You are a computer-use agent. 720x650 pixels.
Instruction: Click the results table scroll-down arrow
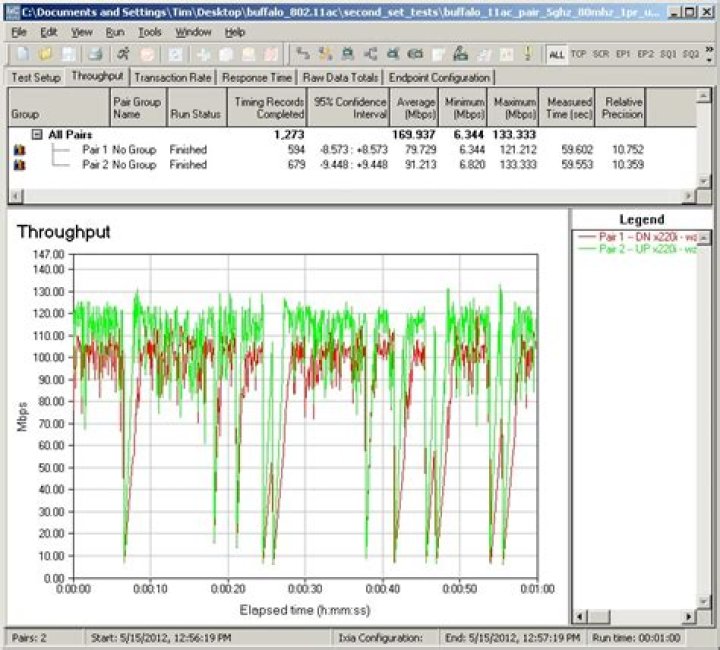703,181
